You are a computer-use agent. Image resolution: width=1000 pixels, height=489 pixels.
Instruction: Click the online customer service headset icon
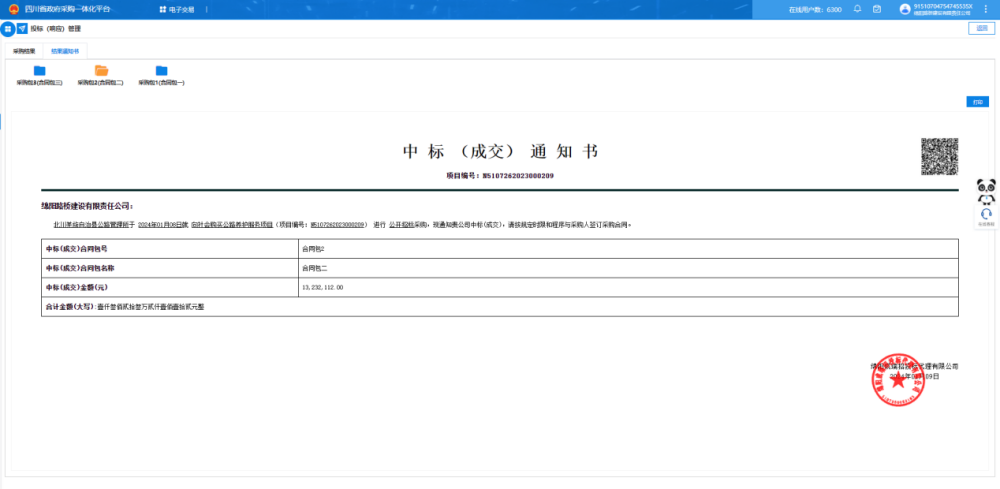click(x=986, y=214)
